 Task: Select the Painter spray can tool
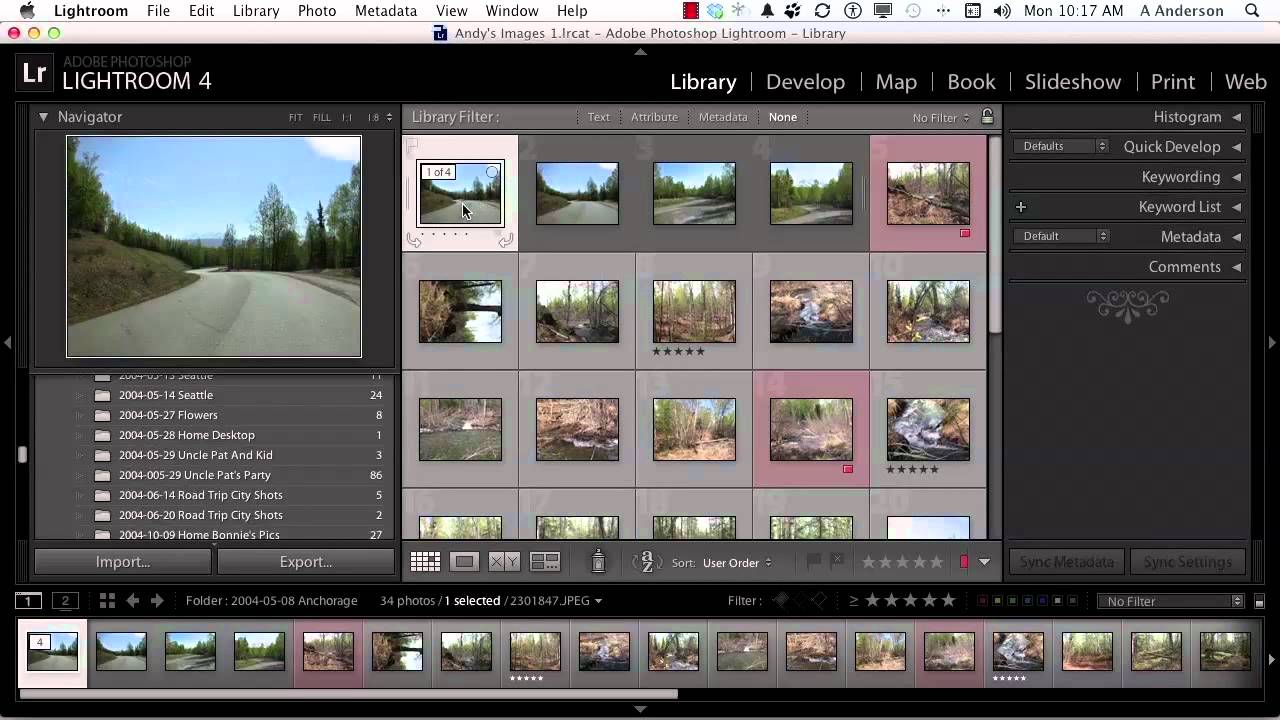[x=598, y=562]
